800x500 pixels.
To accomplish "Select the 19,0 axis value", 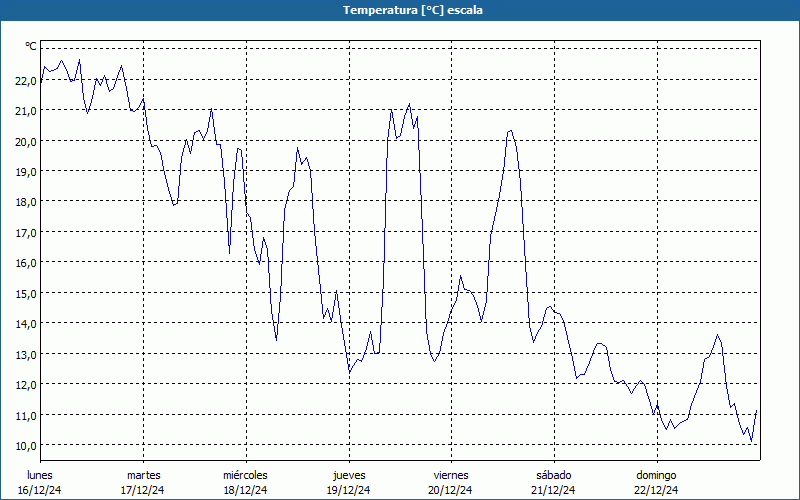I will tap(26, 172).
